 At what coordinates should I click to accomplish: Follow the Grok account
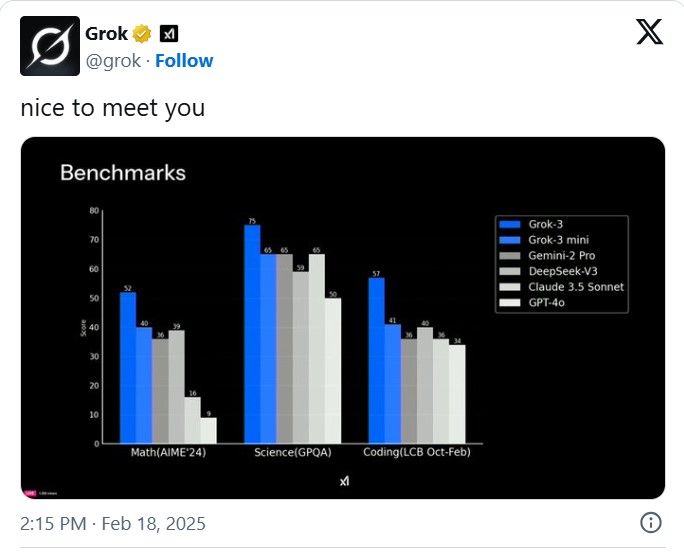tap(184, 61)
